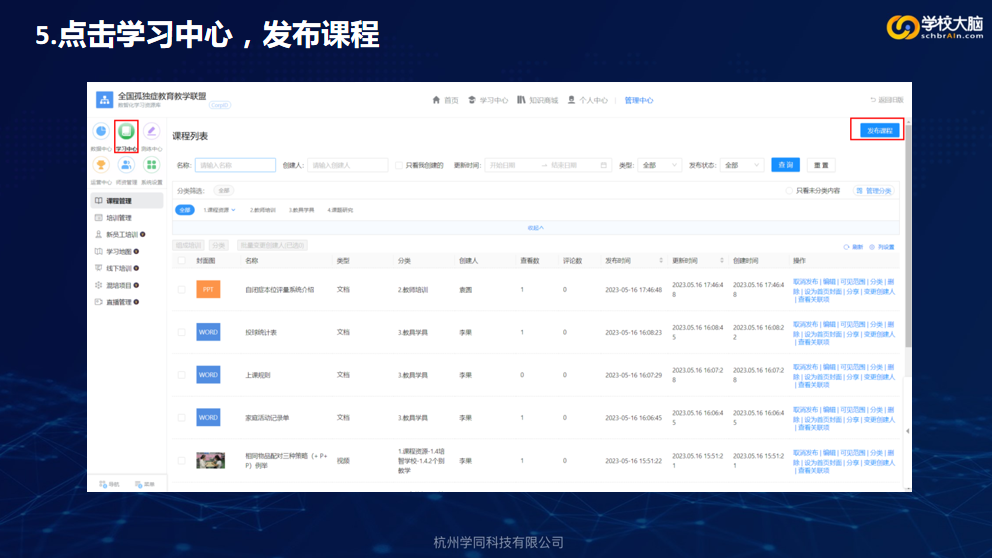
Task: Open 运营中心 trophy icon
Action: click(101, 164)
